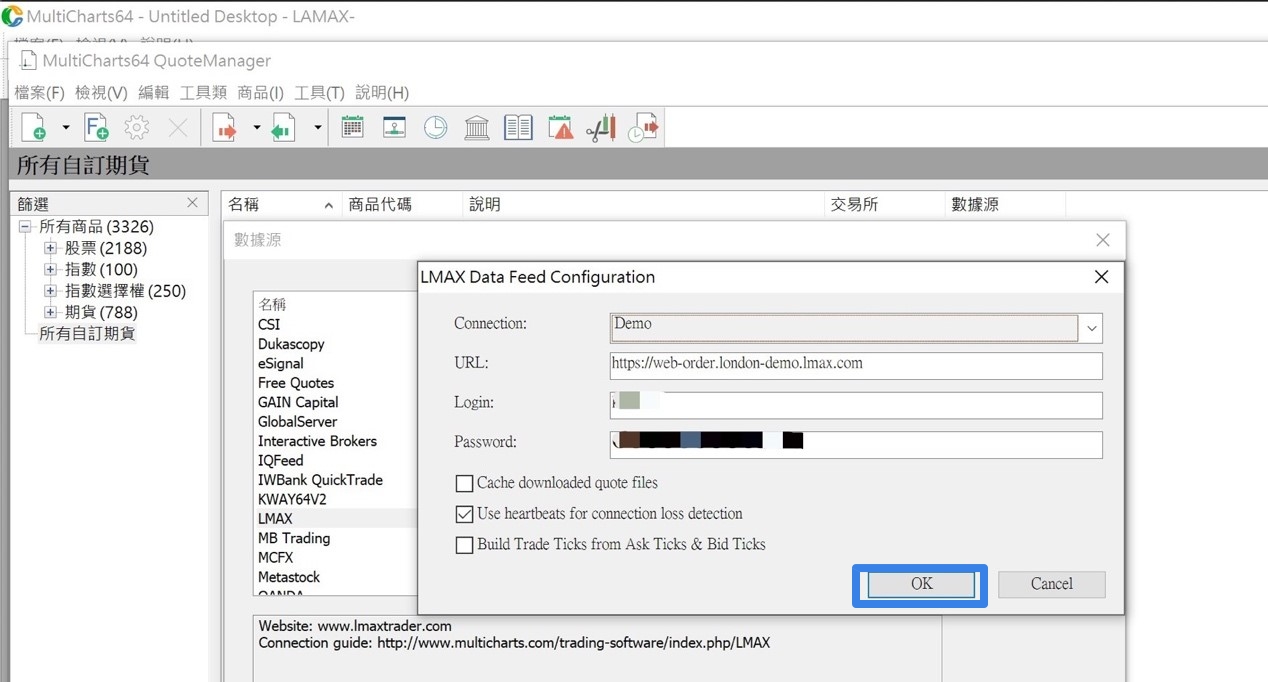The width and height of the screenshot is (1268, 682).
Task: Expand the 股票 (2188) tree node
Action: (x=50, y=248)
